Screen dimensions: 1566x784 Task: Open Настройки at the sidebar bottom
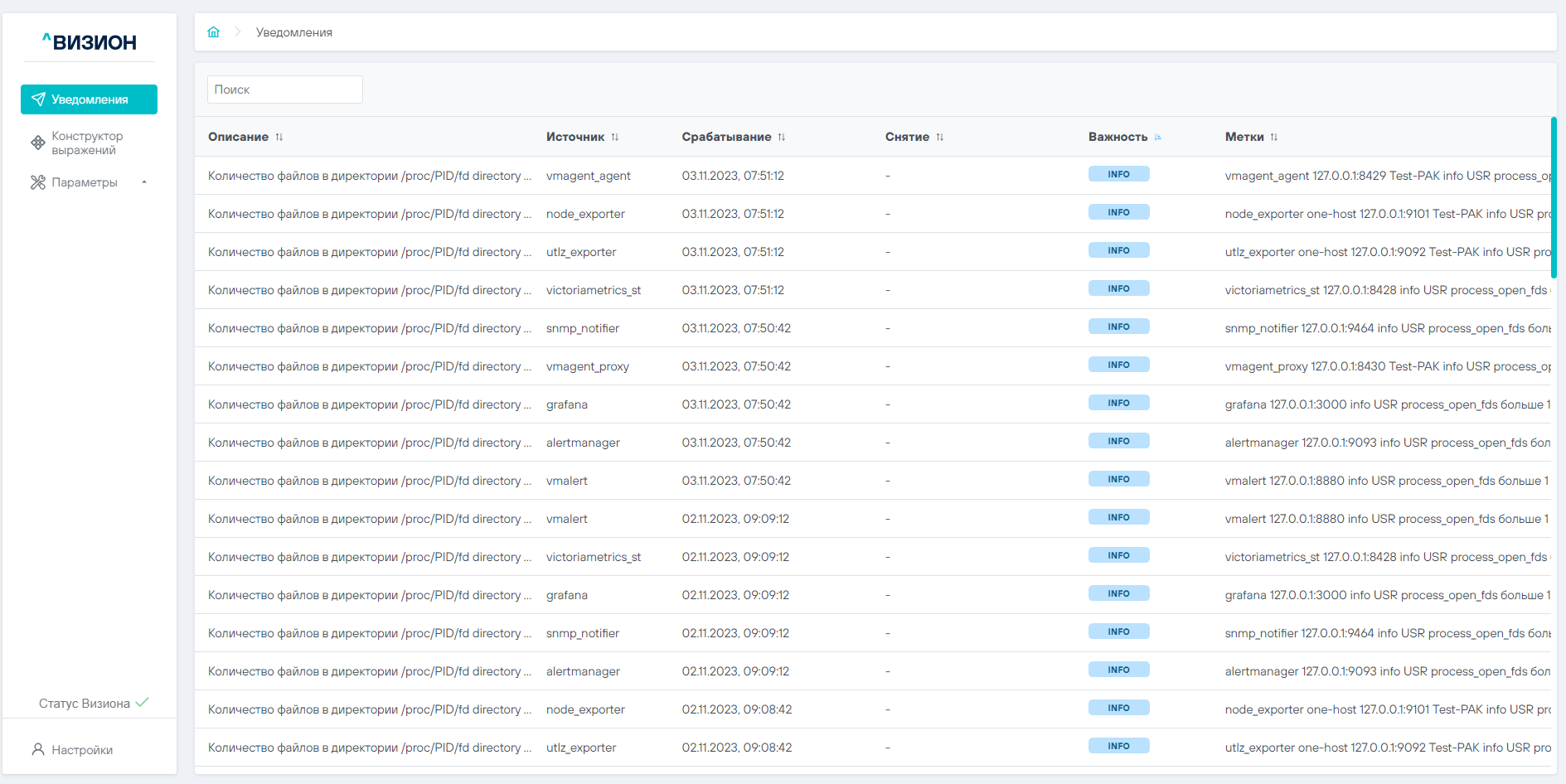point(81,750)
